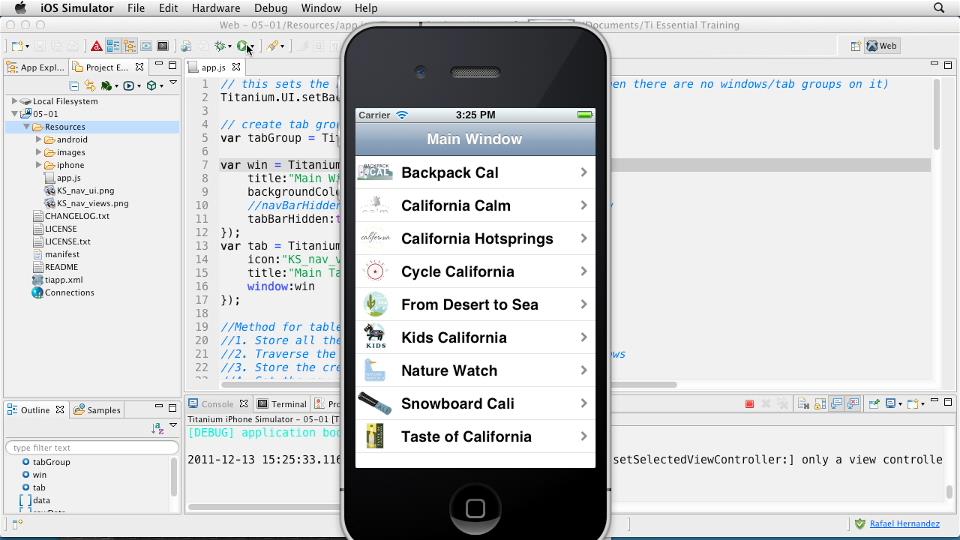Maximize the Outline panel
The height and width of the screenshot is (540, 960).
click(173, 407)
